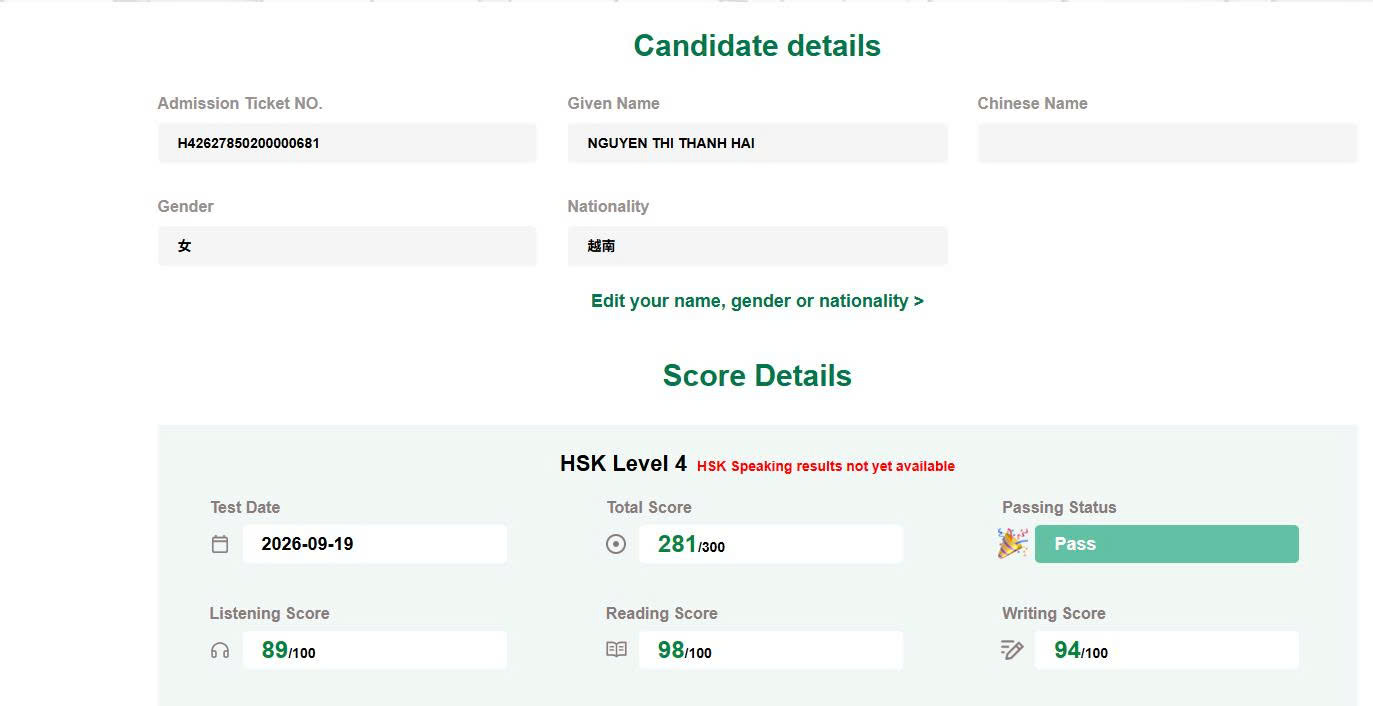Viewport: 1373px width, 706px height.
Task: Click the 'Reading Score' label
Action: pyautogui.click(x=661, y=613)
